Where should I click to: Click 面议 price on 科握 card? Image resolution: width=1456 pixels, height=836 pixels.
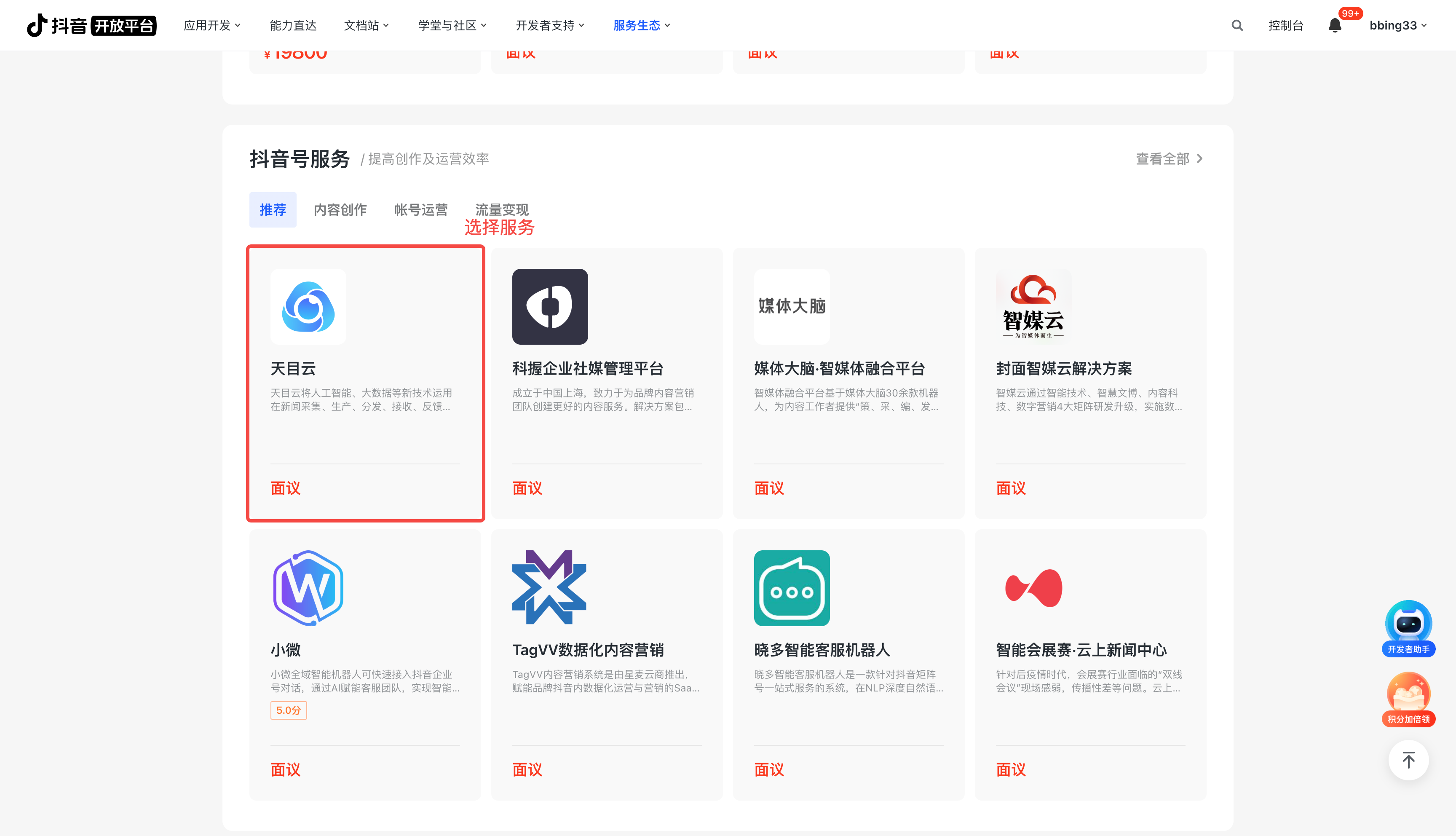[x=527, y=488]
